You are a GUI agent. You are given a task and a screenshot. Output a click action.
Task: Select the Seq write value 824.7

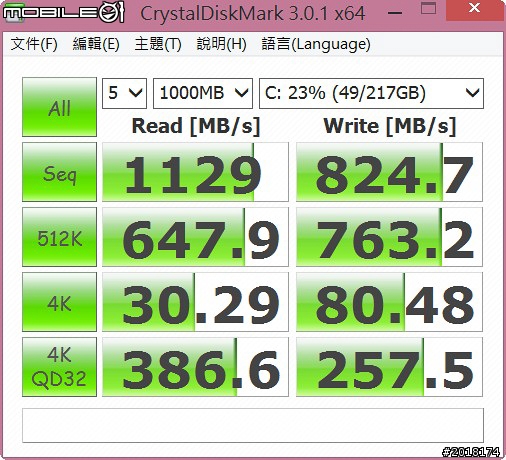point(389,172)
